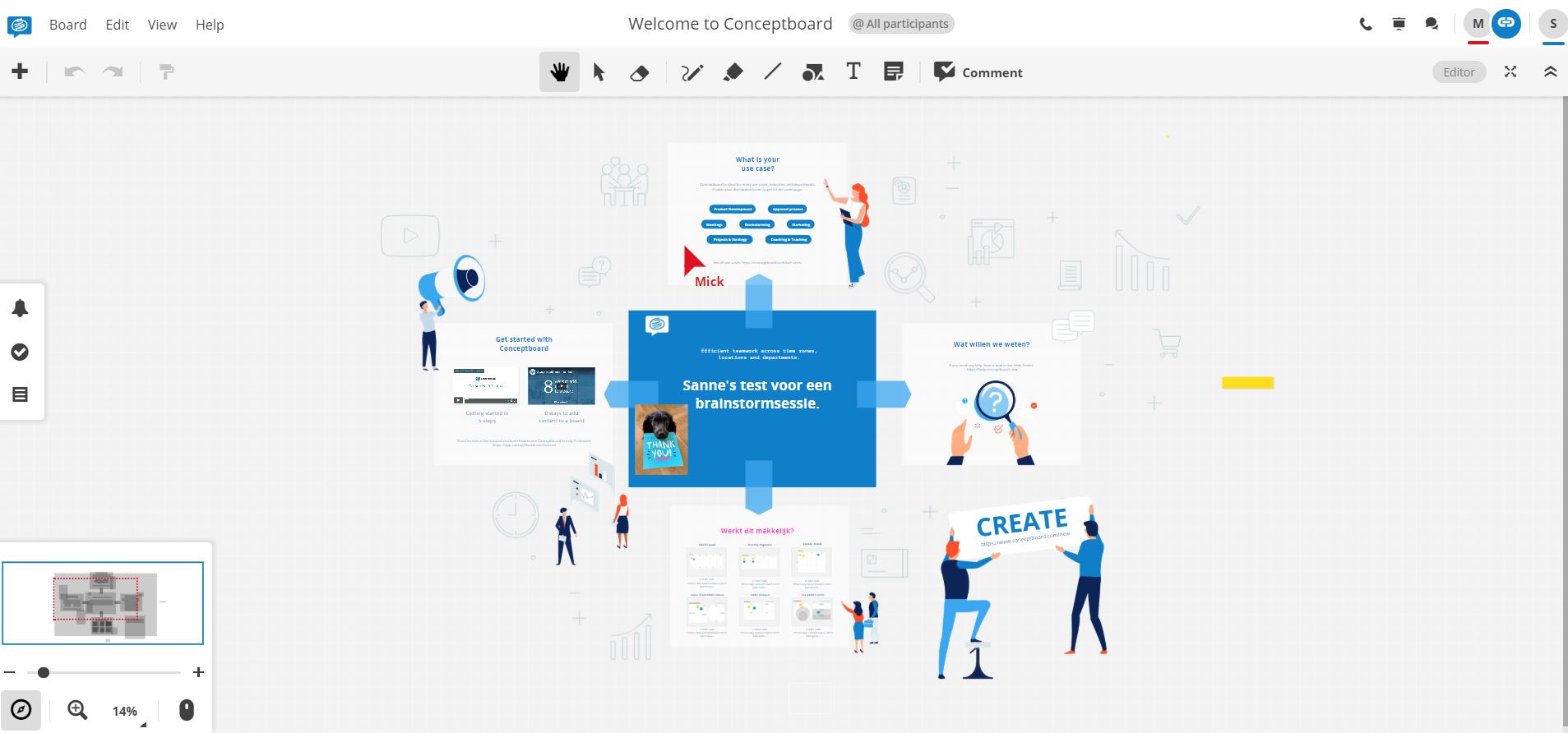
Task: Open the Edit menu
Action: [x=117, y=25]
